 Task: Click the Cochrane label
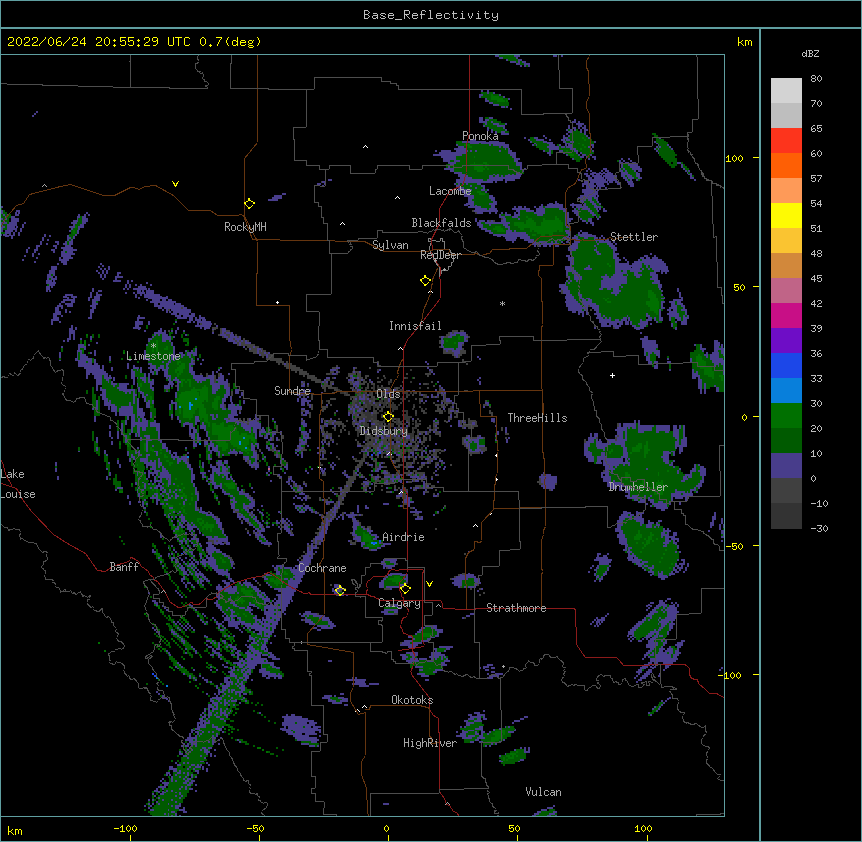pos(322,568)
